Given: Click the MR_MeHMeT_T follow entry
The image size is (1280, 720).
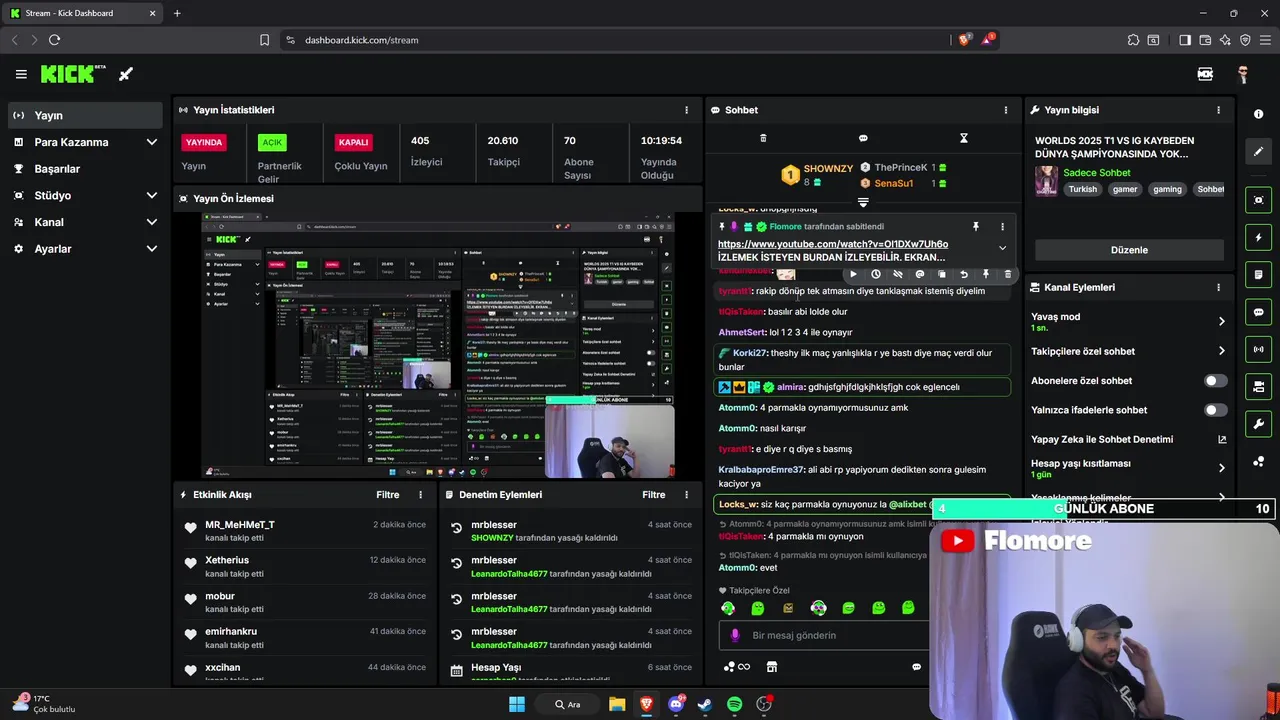Looking at the screenshot, I should pos(303,531).
